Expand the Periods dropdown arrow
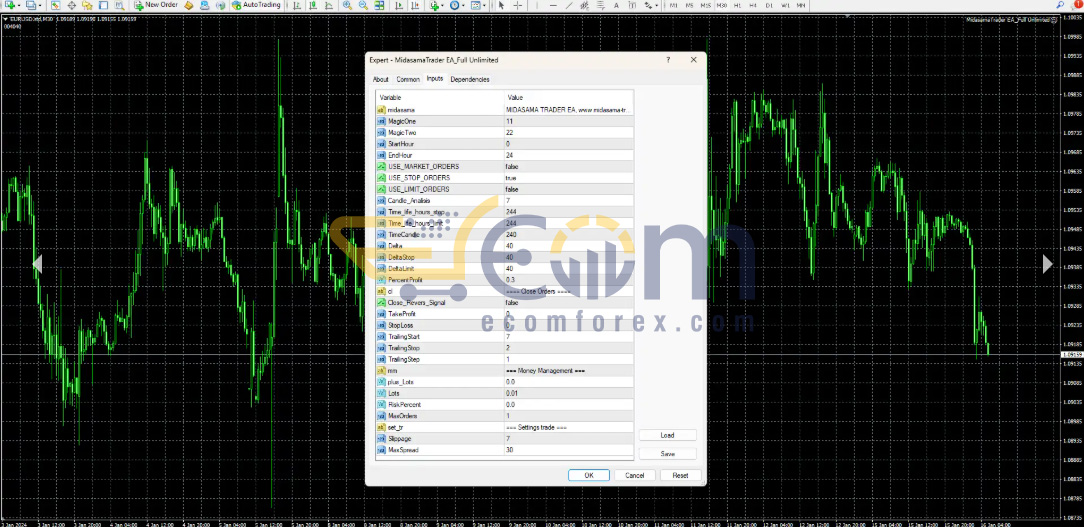 point(463,6)
